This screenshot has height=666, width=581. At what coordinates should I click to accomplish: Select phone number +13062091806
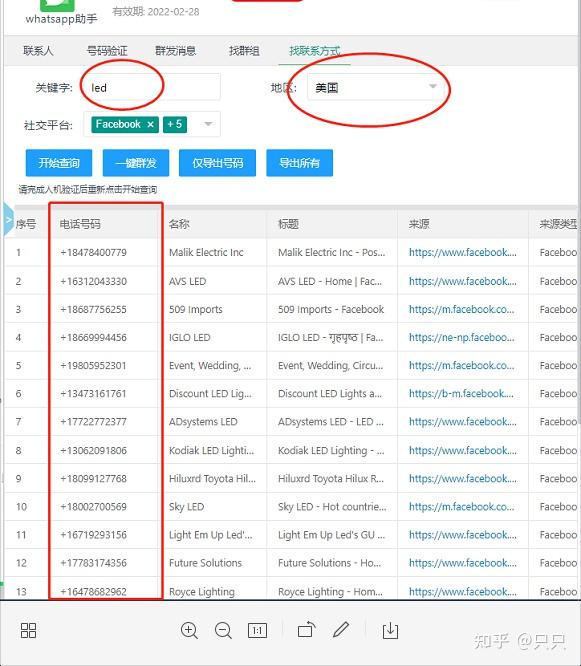click(93, 450)
